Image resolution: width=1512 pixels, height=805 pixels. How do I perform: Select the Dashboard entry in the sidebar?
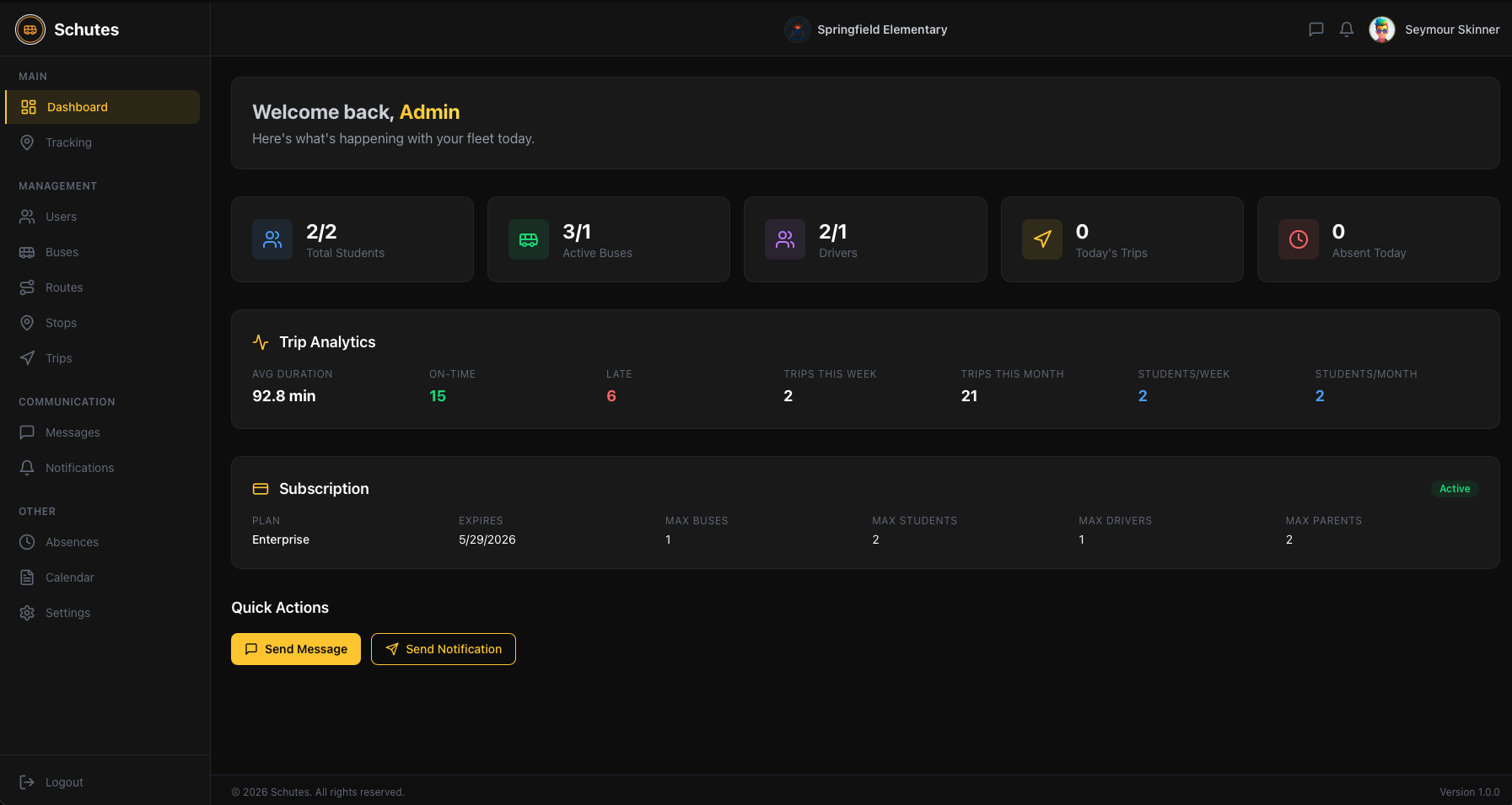[78, 107]
